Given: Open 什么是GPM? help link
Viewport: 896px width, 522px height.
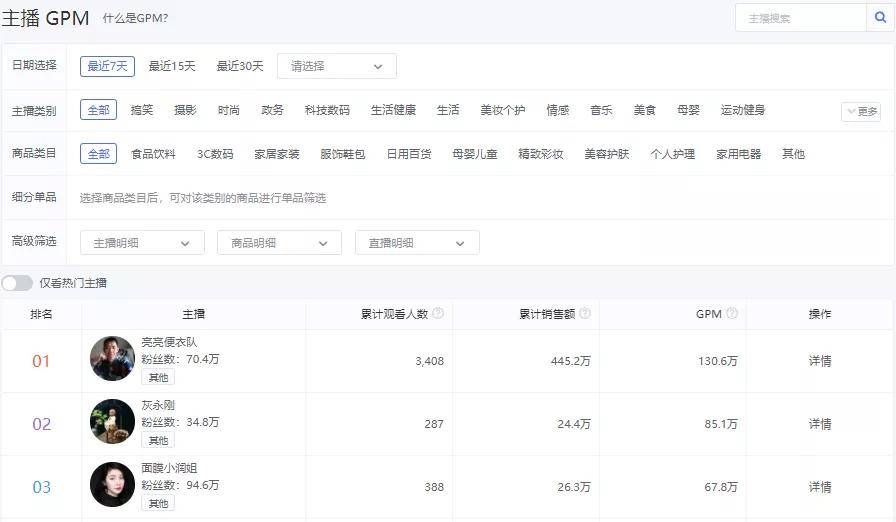Looking at the screenshot, I should [x=135, y=18].
